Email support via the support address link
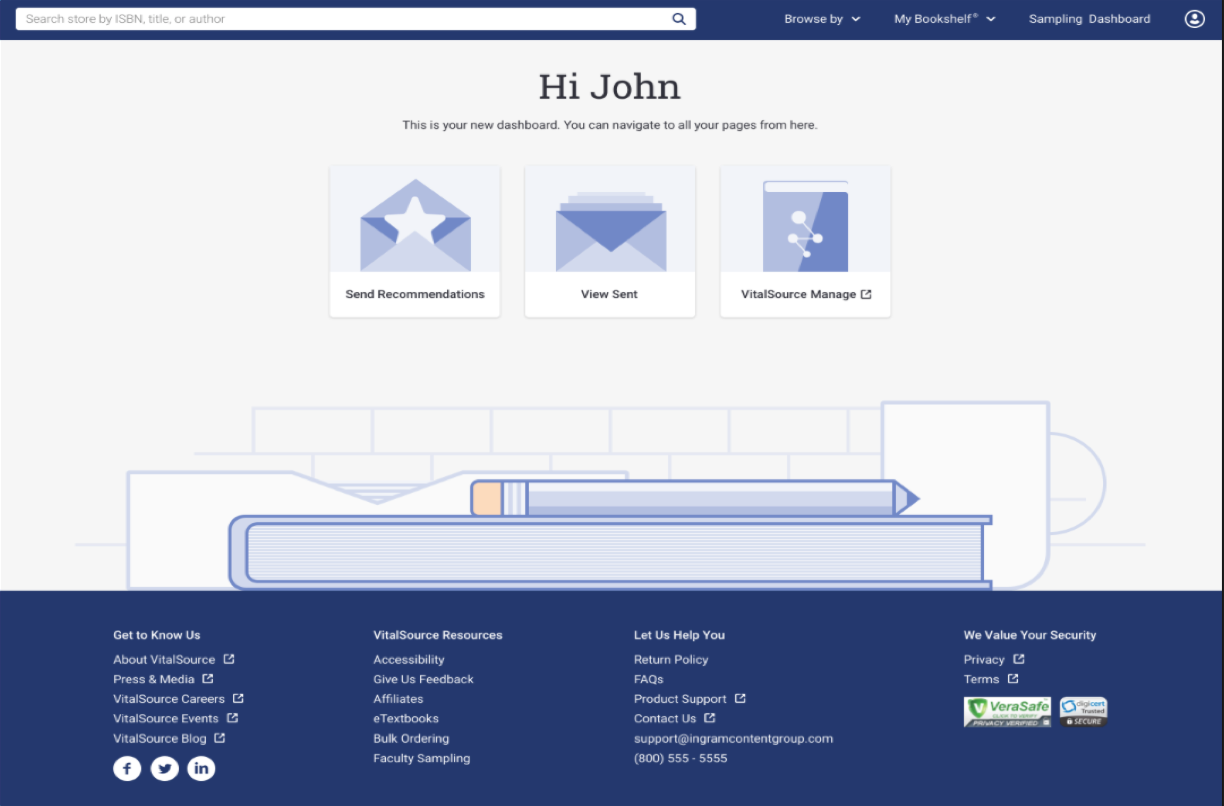Viewport: 1224px width, 806px height. point(733,738)
